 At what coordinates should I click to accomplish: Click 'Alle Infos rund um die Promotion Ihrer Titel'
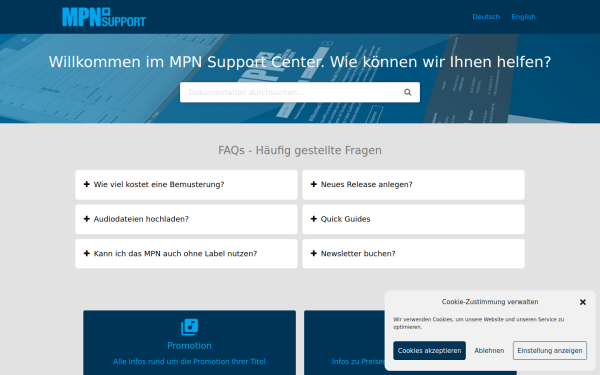[x=189, y=361]
